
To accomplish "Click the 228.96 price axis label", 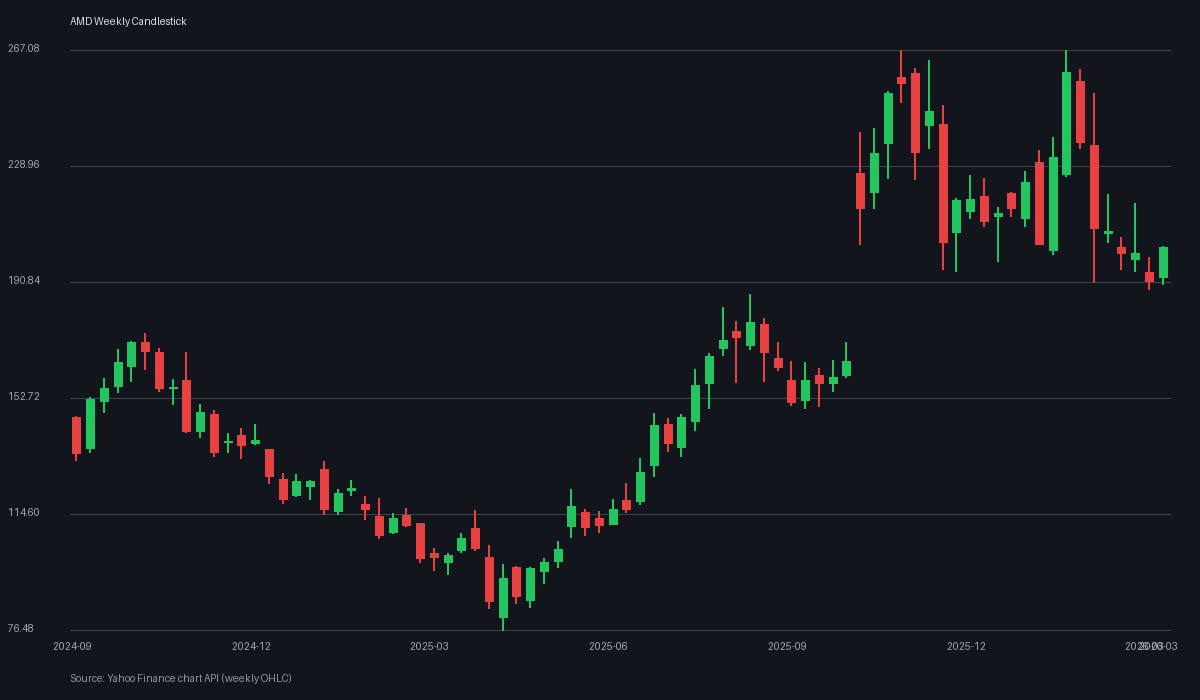I will pyautogui.click(x=24, y=164).
